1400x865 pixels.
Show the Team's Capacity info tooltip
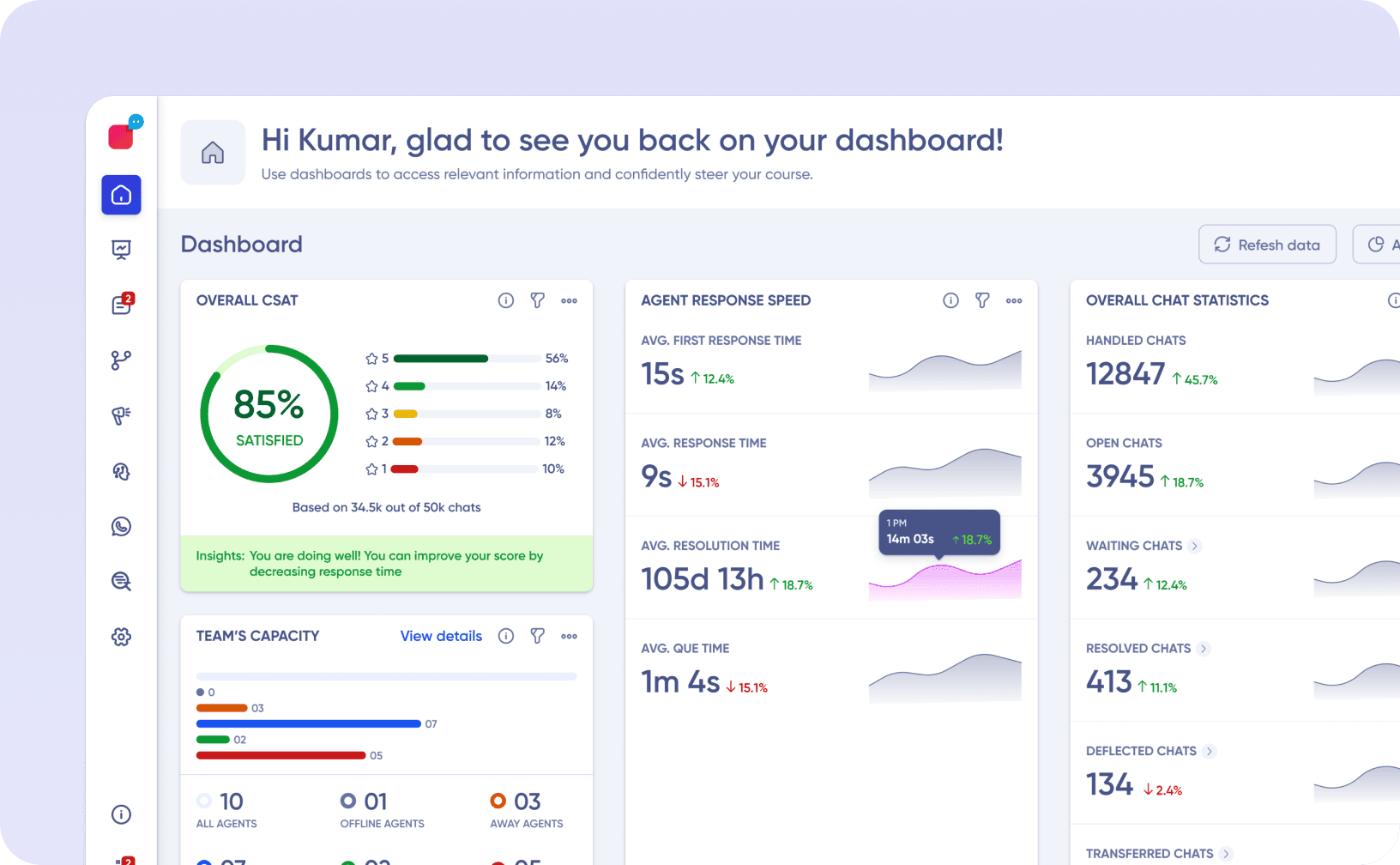click(x=506, y=636)
